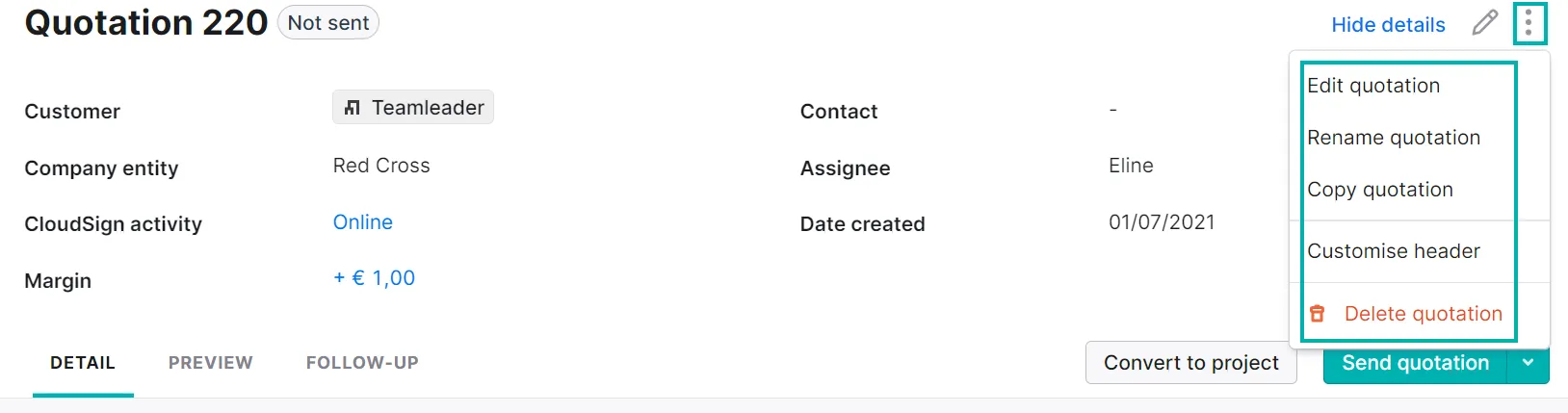
Task: Open the three-dot more options menu
Action: coord(1529,23)
